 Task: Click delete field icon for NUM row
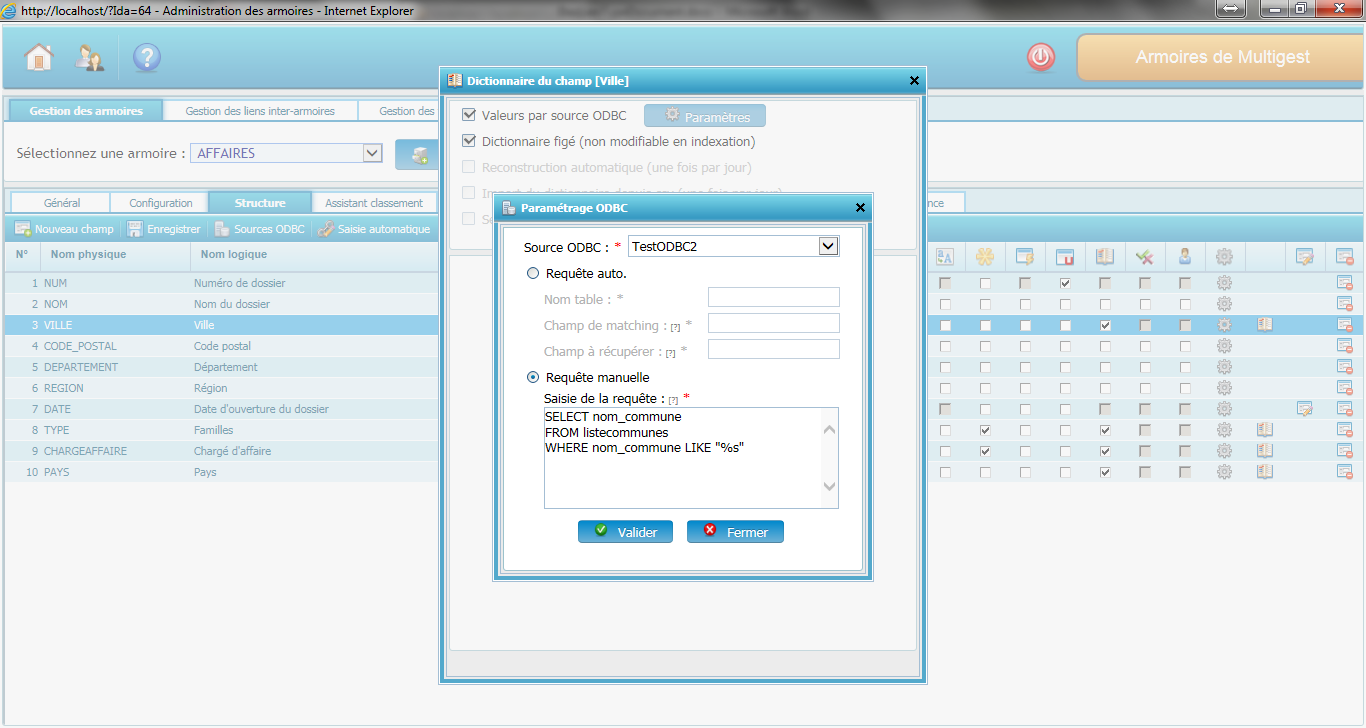pyautogui.click(x=1344, y=283)
